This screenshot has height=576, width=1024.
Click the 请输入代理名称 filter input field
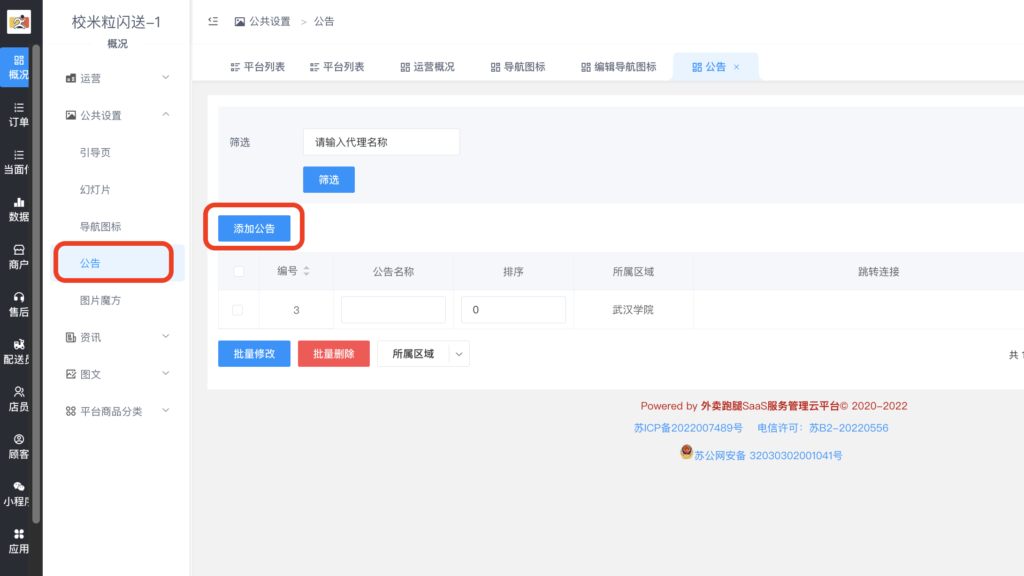(x=381, y=141)
